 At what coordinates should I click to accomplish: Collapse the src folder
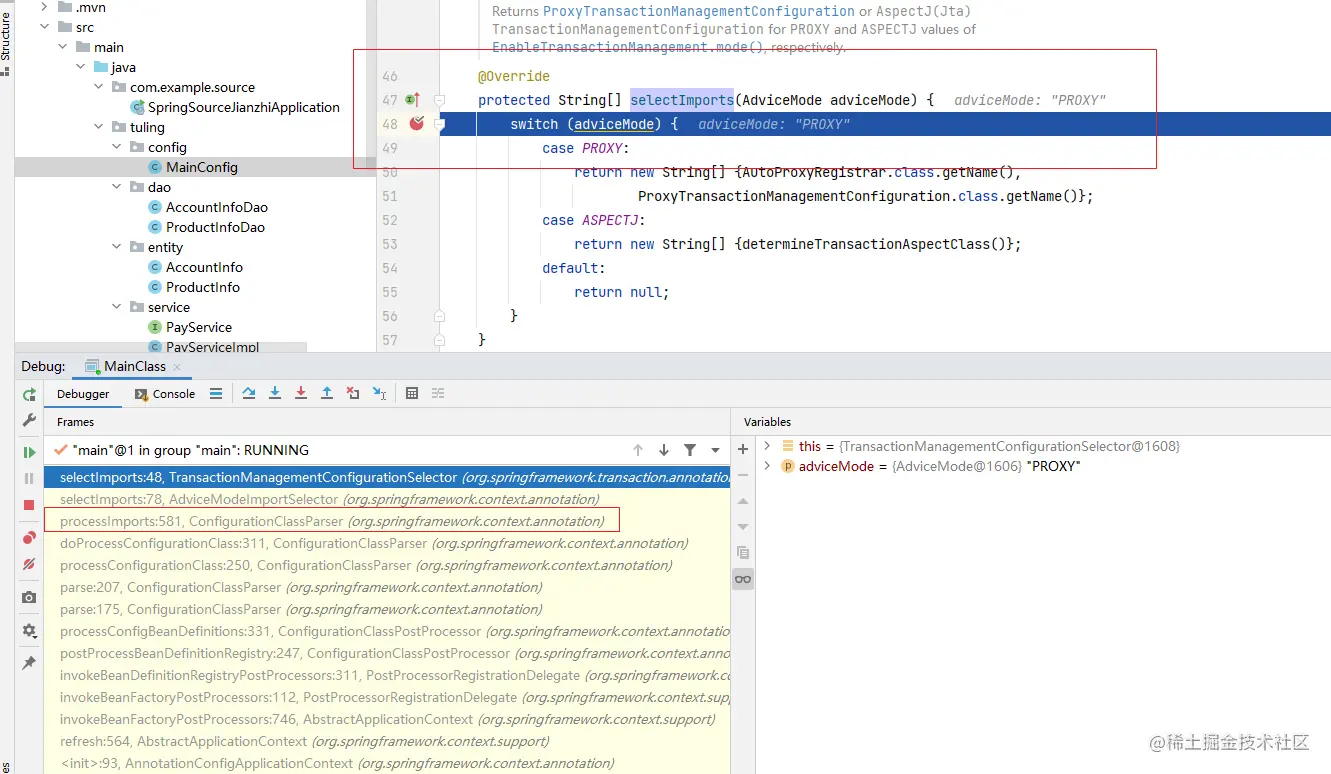(45, 27)
